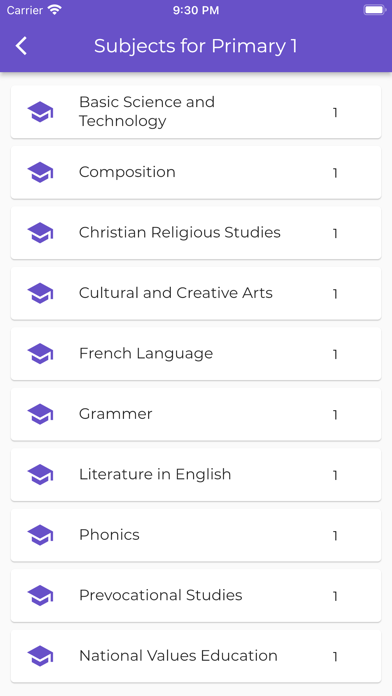Image resolution: width=392 pixels, height=696 pixels.
Task: Open Literature in English subject
Action: tap(196, 475)
